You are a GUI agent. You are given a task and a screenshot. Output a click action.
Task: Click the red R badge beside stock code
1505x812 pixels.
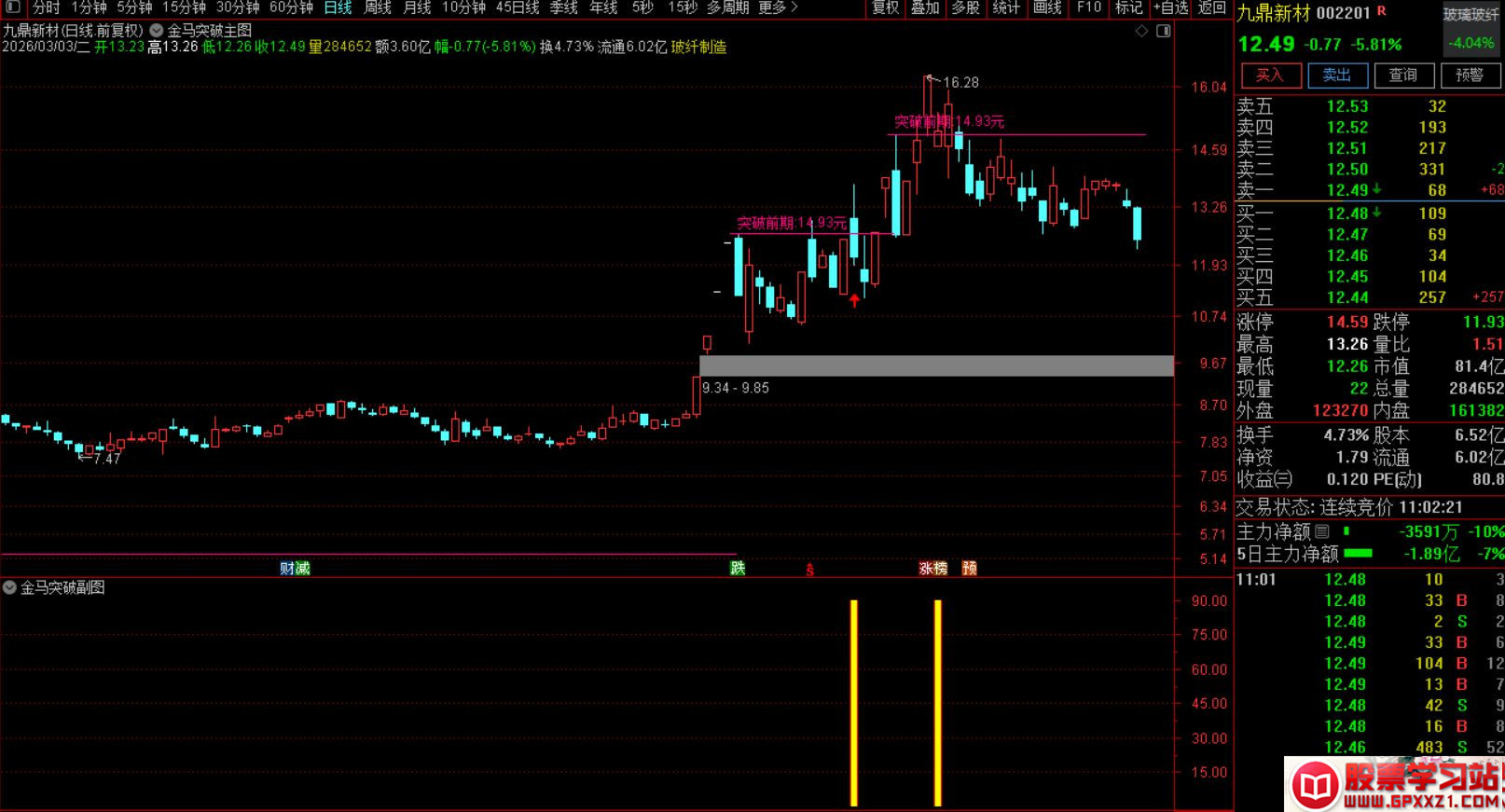click(x=1381, y=11)
